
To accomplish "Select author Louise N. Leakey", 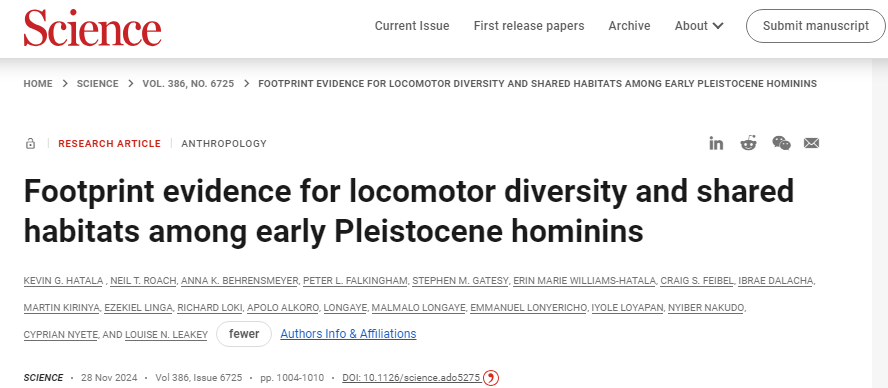I will pos(166,335).
